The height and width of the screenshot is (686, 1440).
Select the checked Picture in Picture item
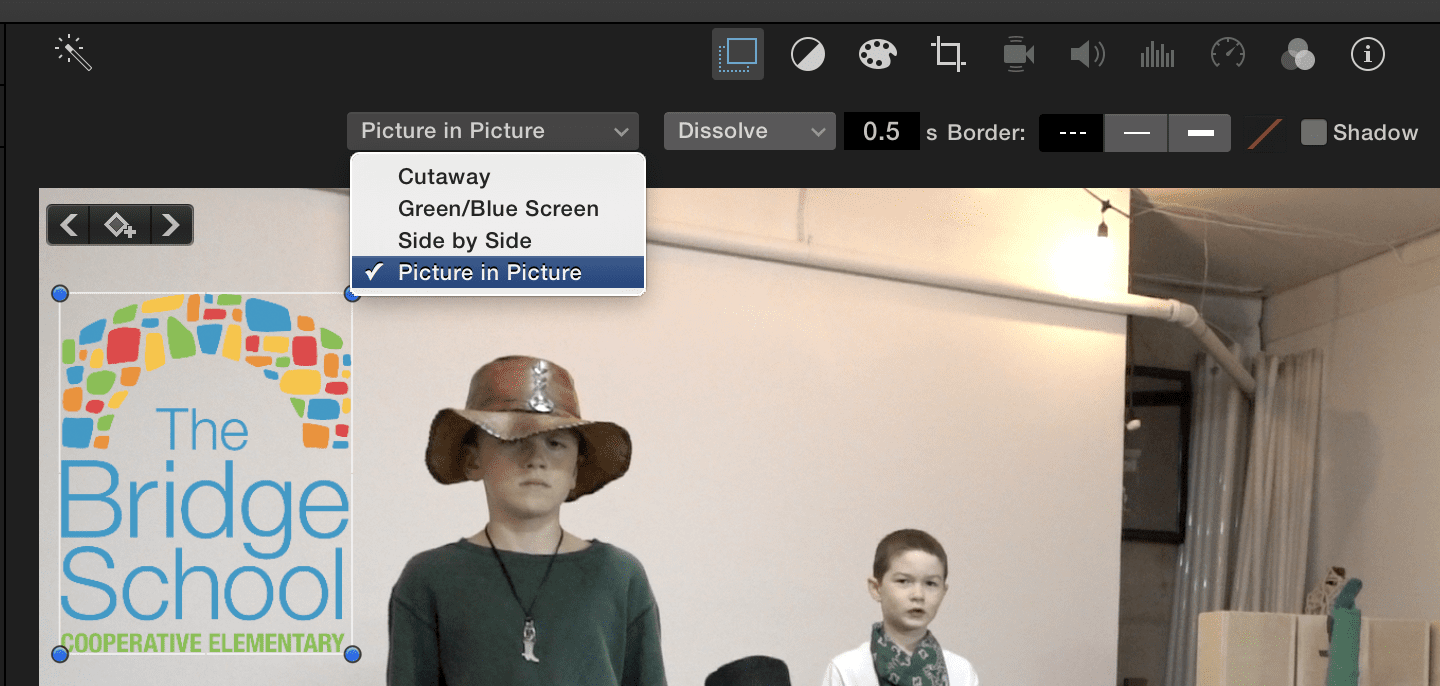(x=498, y=273)
